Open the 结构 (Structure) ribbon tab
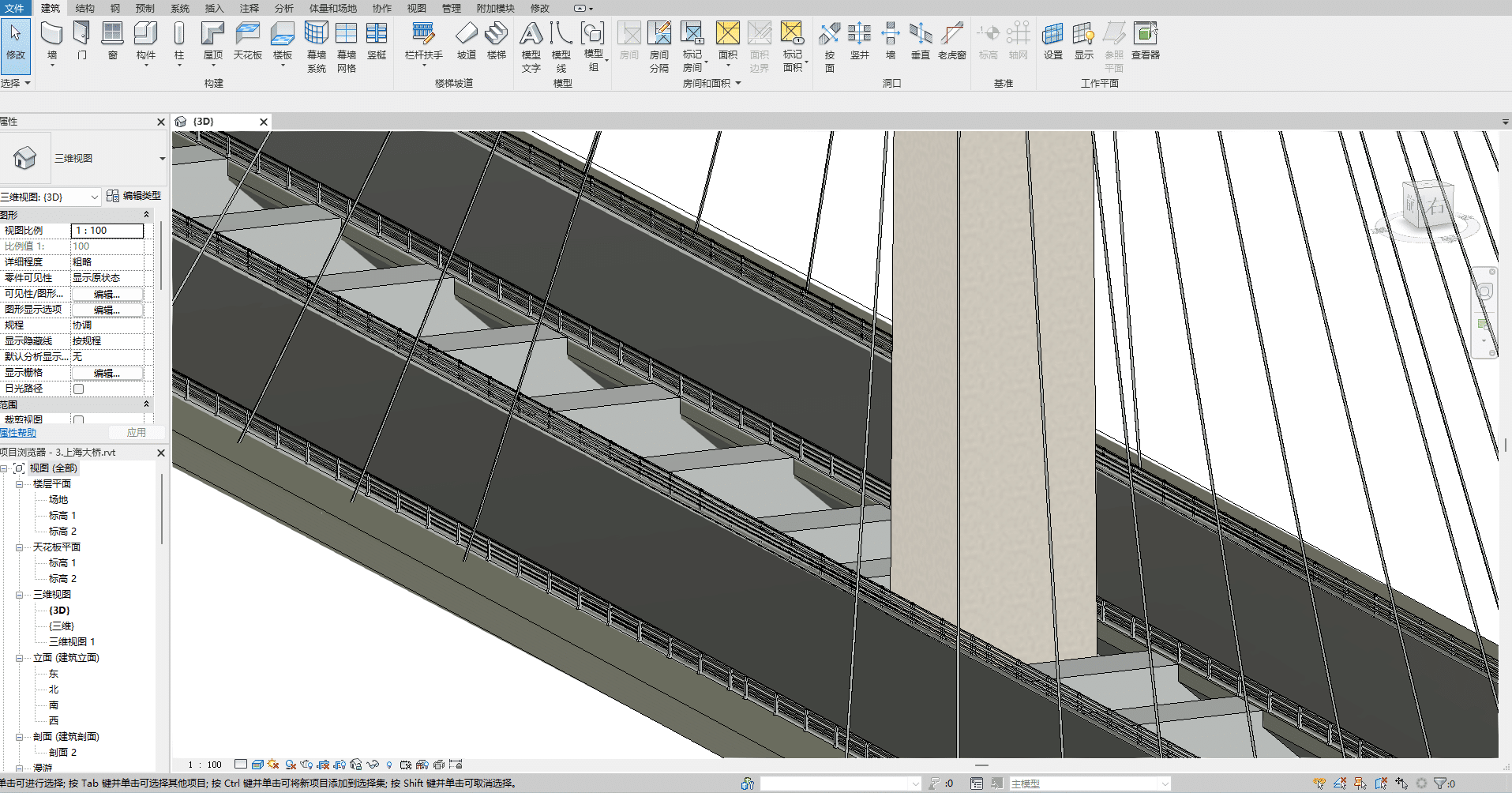Screen dimensions: 1512x793 click(84, 8)
